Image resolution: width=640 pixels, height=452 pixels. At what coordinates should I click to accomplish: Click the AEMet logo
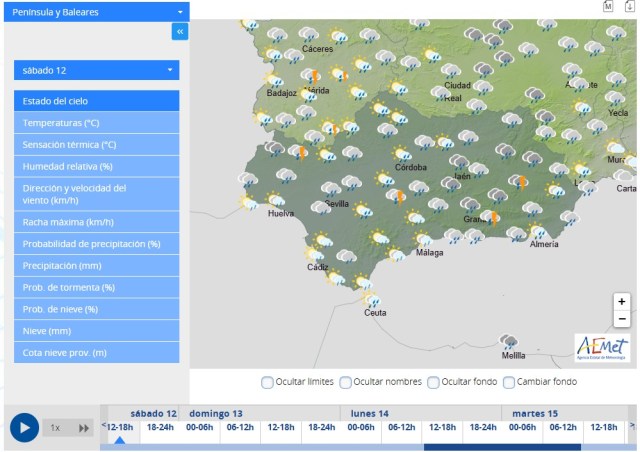[602, 348]
